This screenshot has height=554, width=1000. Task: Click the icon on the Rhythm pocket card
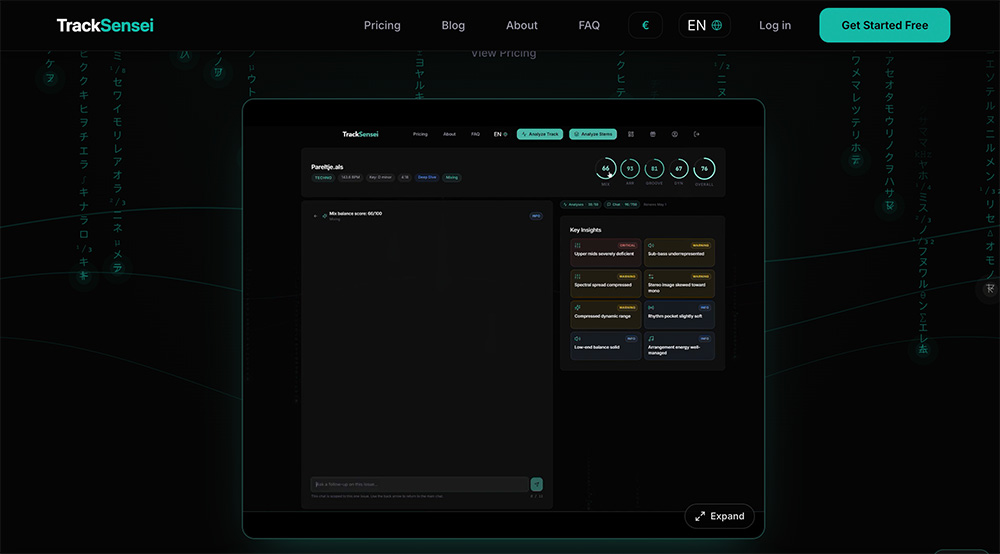click(x=651, y=308)
